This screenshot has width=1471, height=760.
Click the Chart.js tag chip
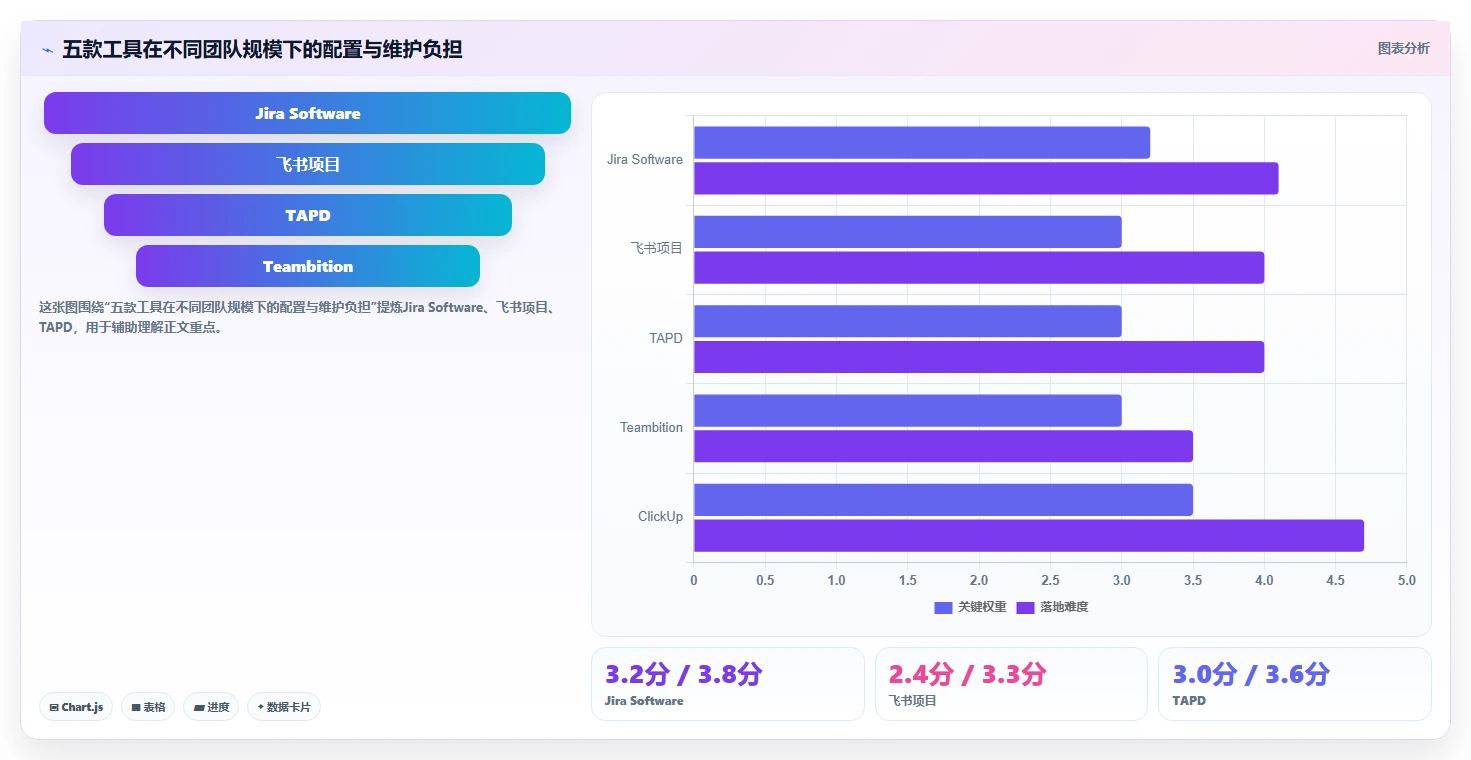pos(77,707)
